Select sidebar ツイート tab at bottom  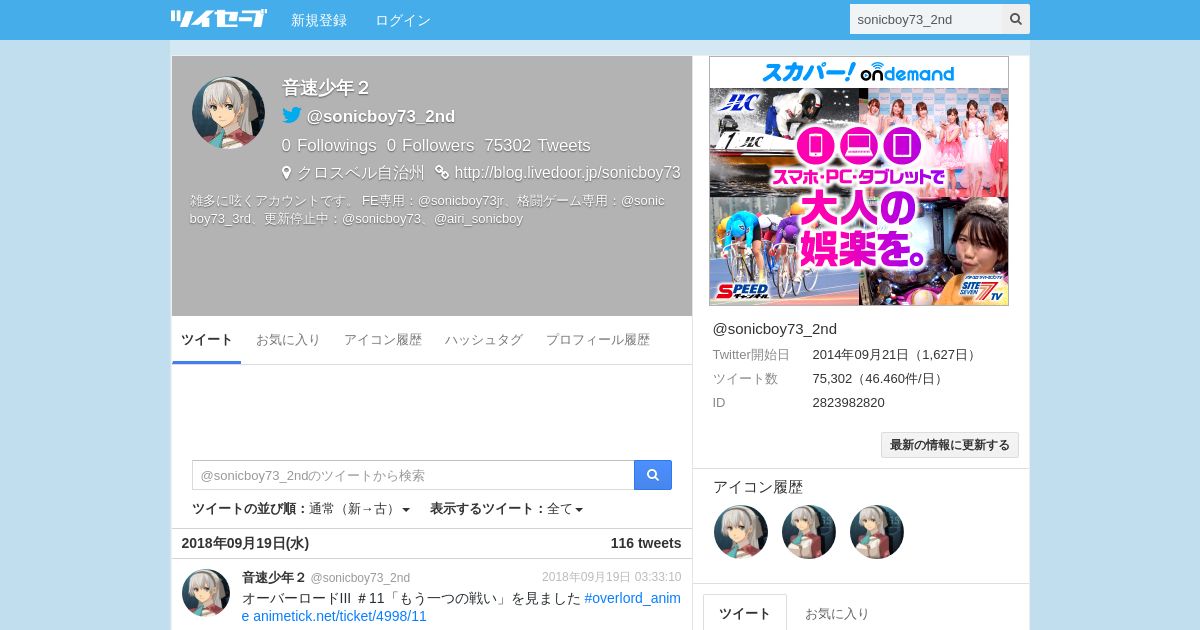(x=745, y=613)
